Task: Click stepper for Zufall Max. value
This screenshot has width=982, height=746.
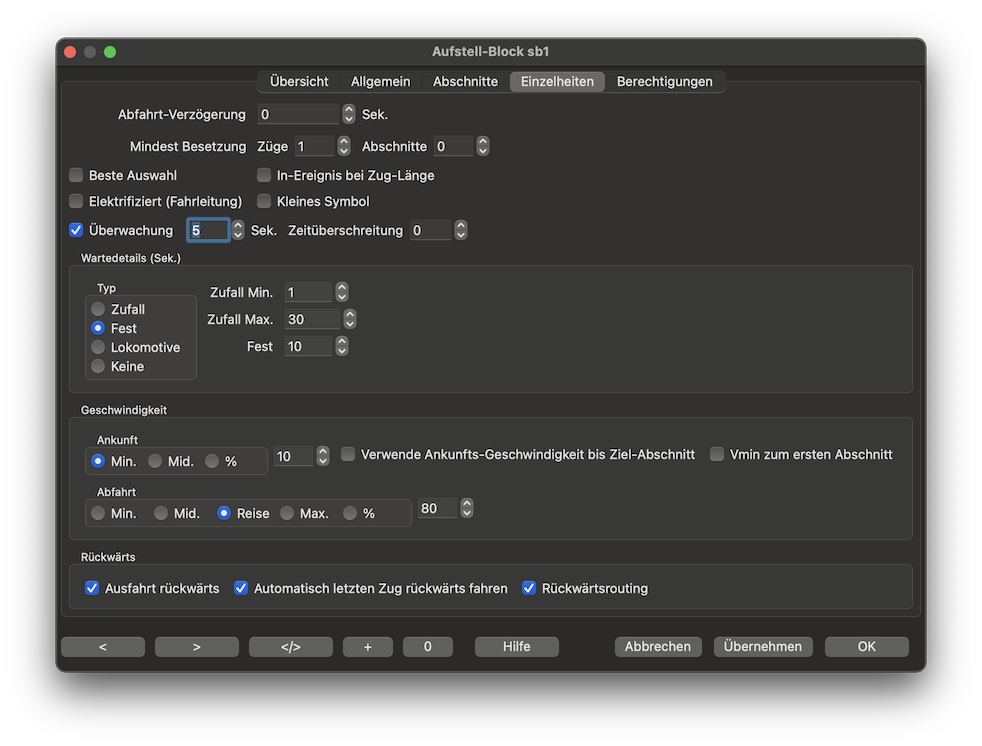Action: [x=349, y=320]
